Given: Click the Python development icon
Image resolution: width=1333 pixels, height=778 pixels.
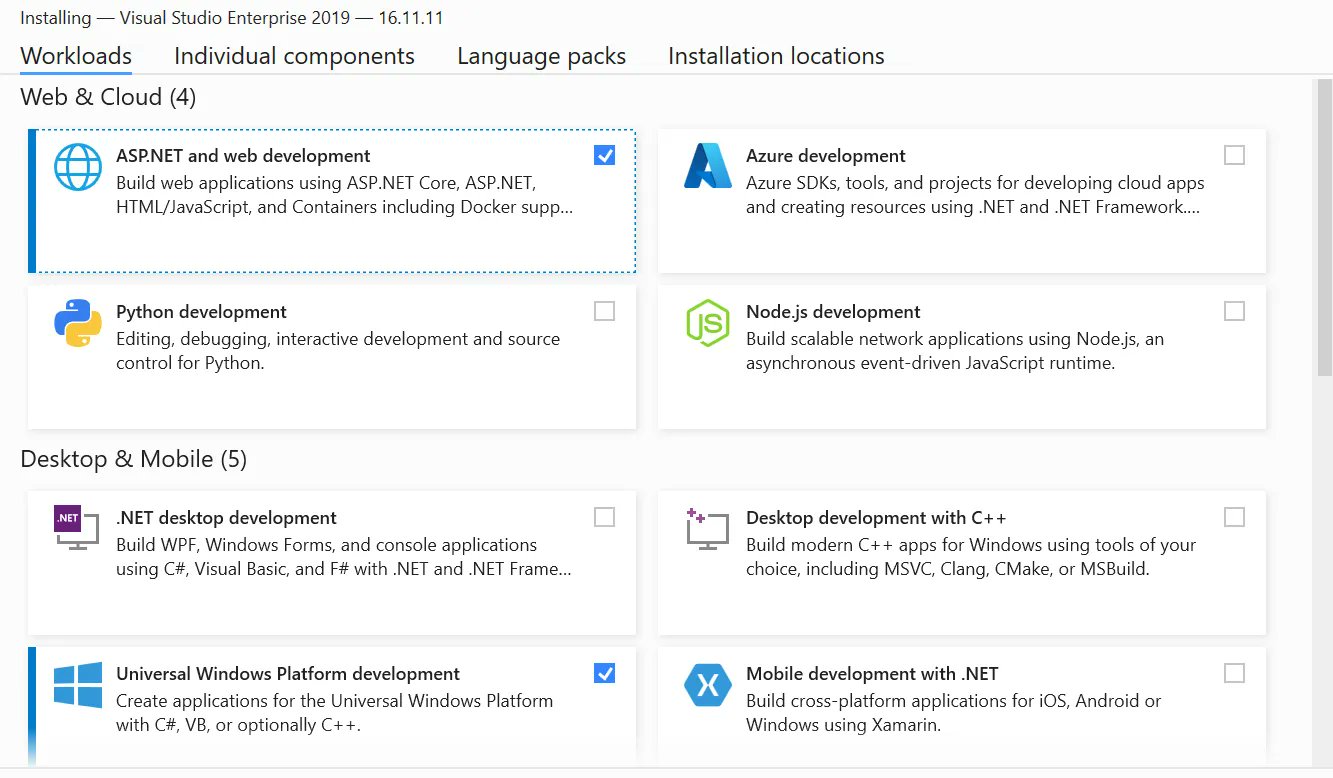Looking at the screenshot, I should (x=77, y=323).
